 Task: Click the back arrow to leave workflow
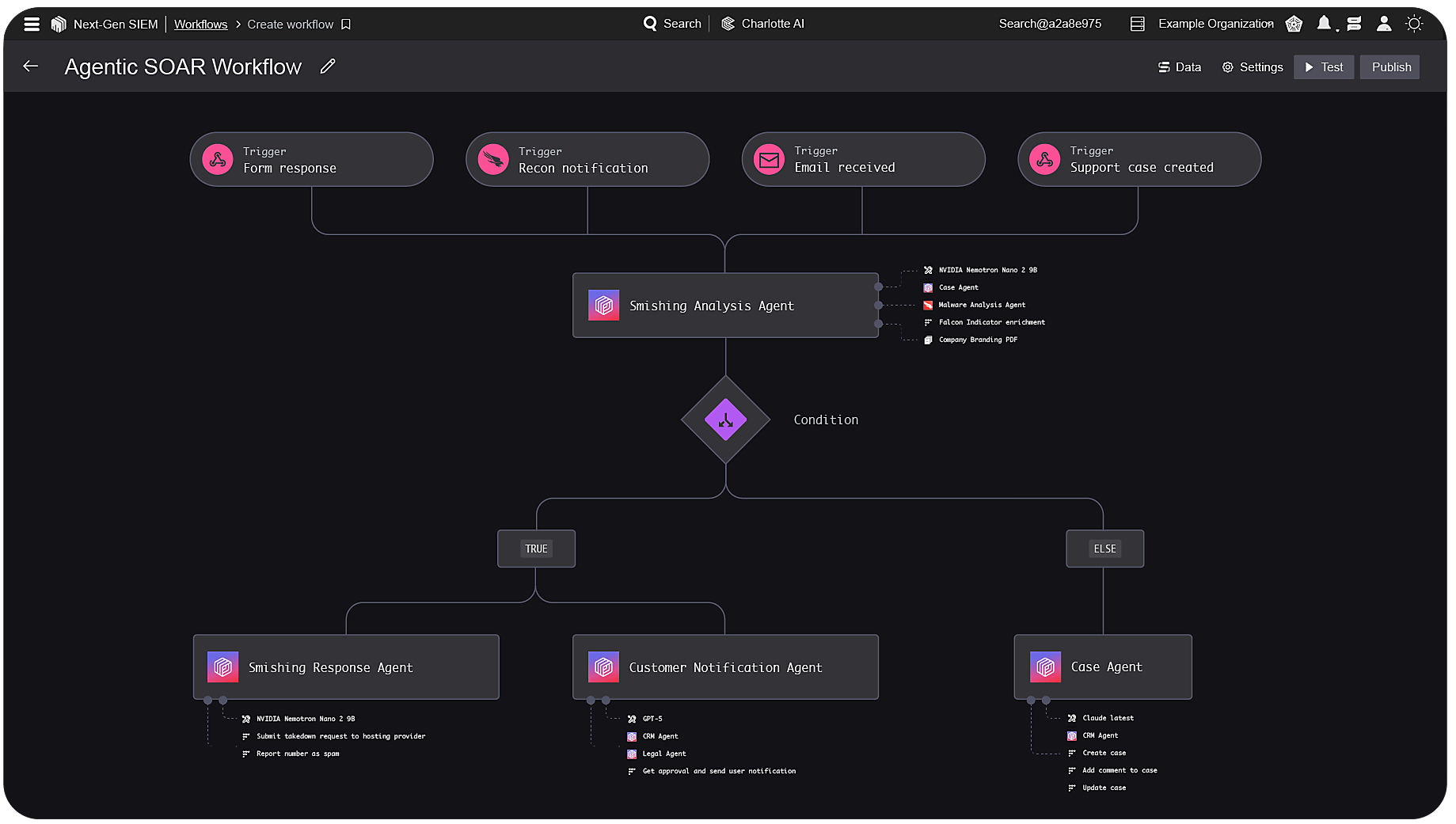tap(31, 66)
